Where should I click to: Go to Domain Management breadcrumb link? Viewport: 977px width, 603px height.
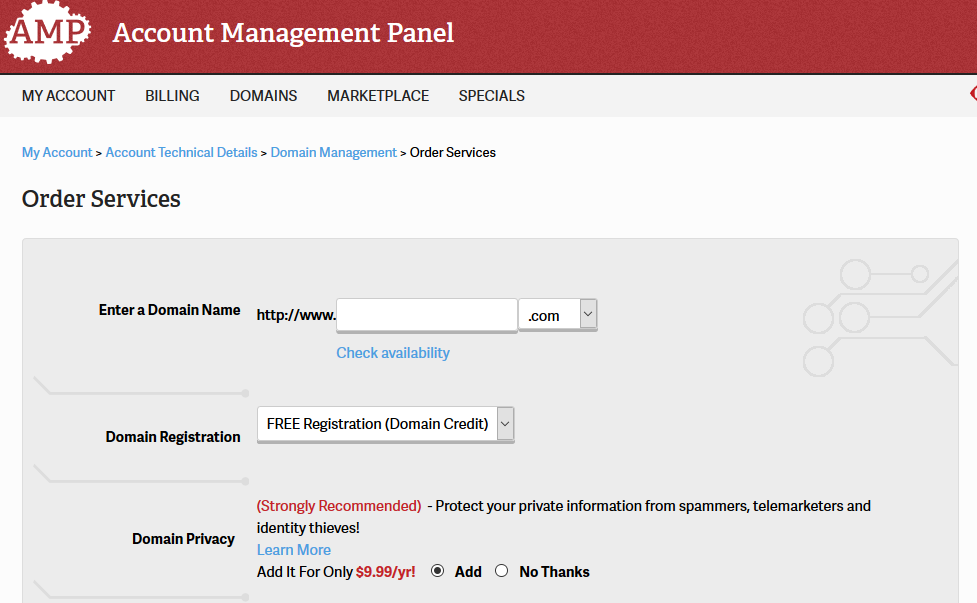coord(333,153)
